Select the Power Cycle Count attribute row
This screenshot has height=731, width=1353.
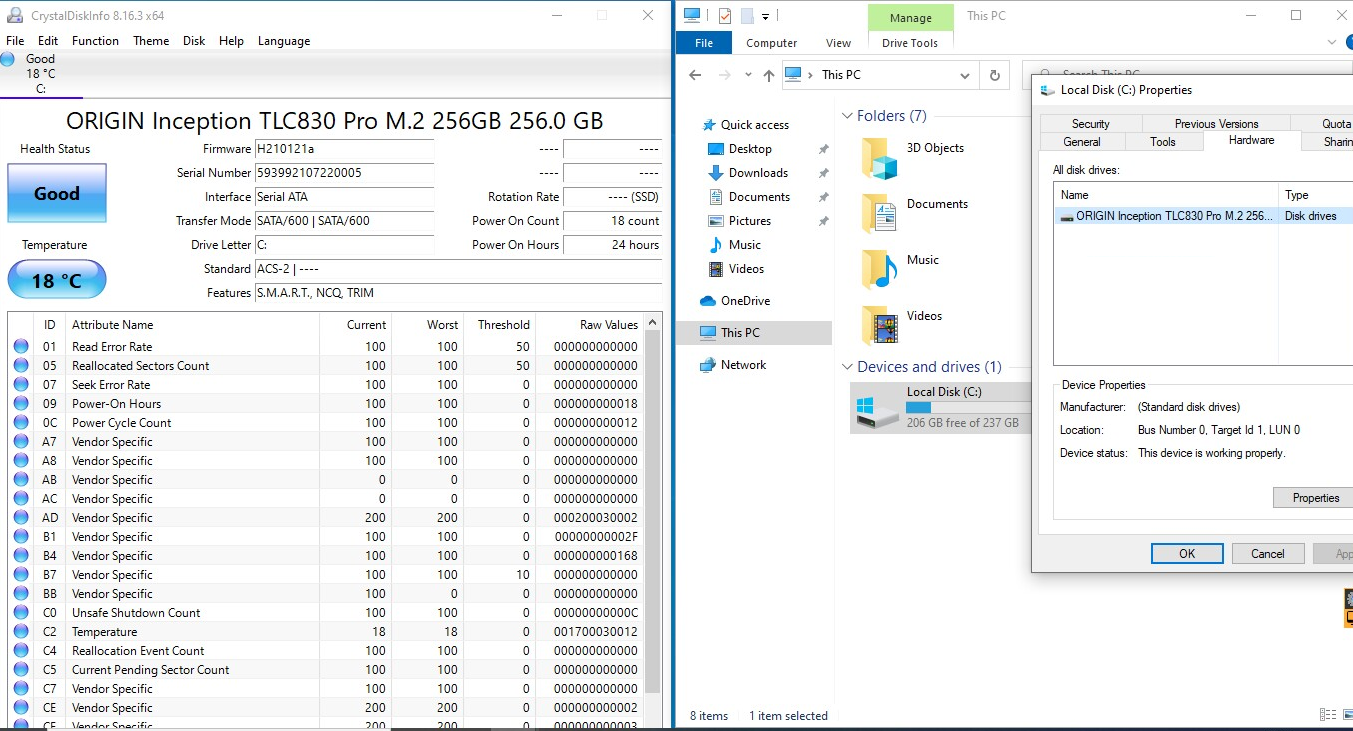pos(326,423)
